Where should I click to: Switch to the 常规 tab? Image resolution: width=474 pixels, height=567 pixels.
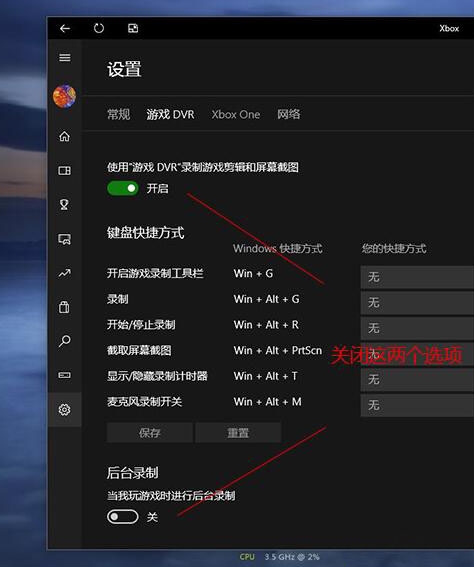tap(118, 114)
